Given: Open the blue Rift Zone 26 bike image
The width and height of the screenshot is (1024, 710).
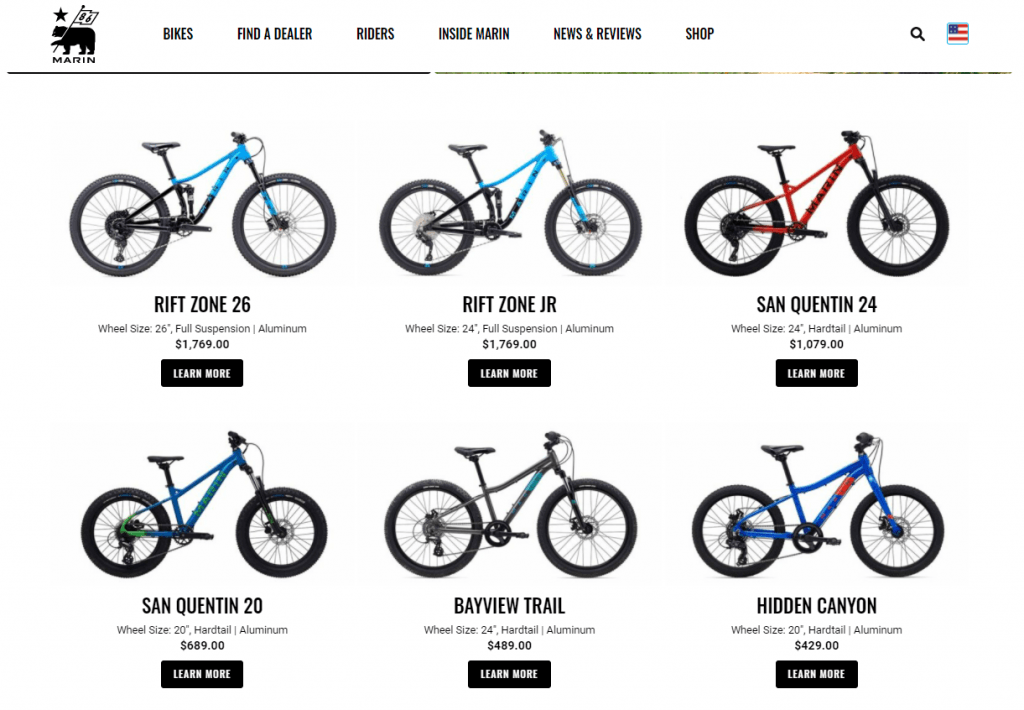Looking at the screenshot, I should [202, 203].
